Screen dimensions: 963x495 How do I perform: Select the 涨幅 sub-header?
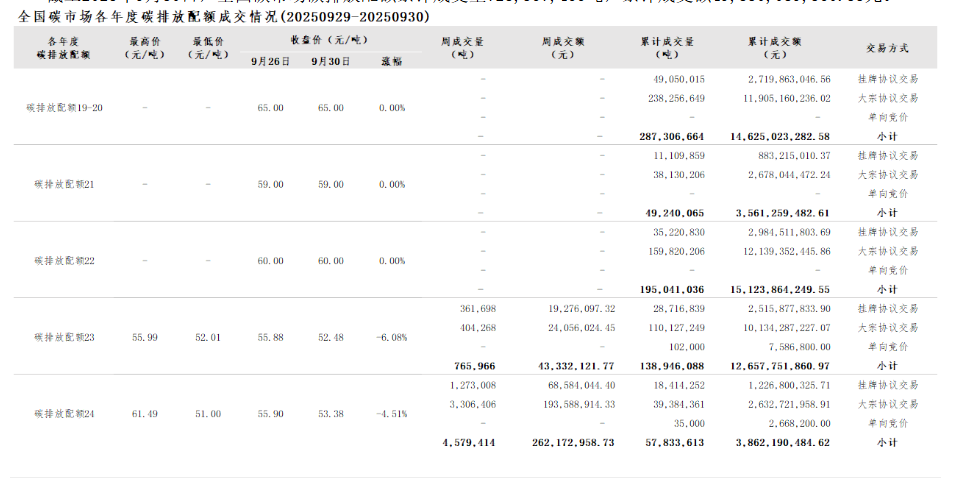point(392,61)
